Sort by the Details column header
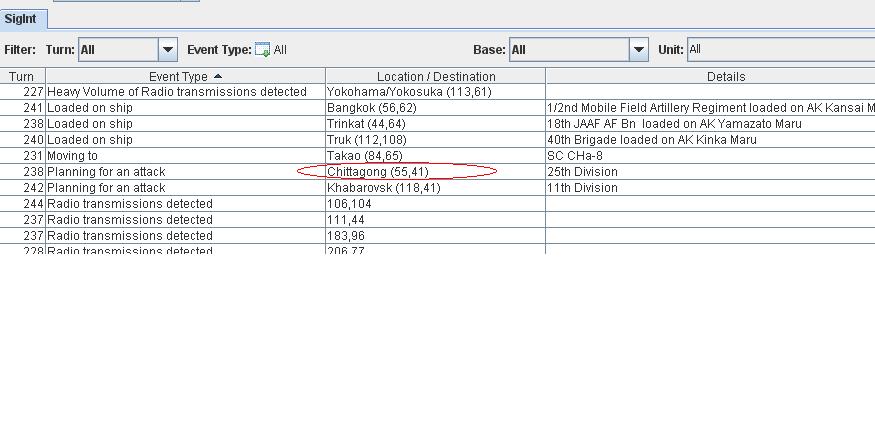 (710, 76)
